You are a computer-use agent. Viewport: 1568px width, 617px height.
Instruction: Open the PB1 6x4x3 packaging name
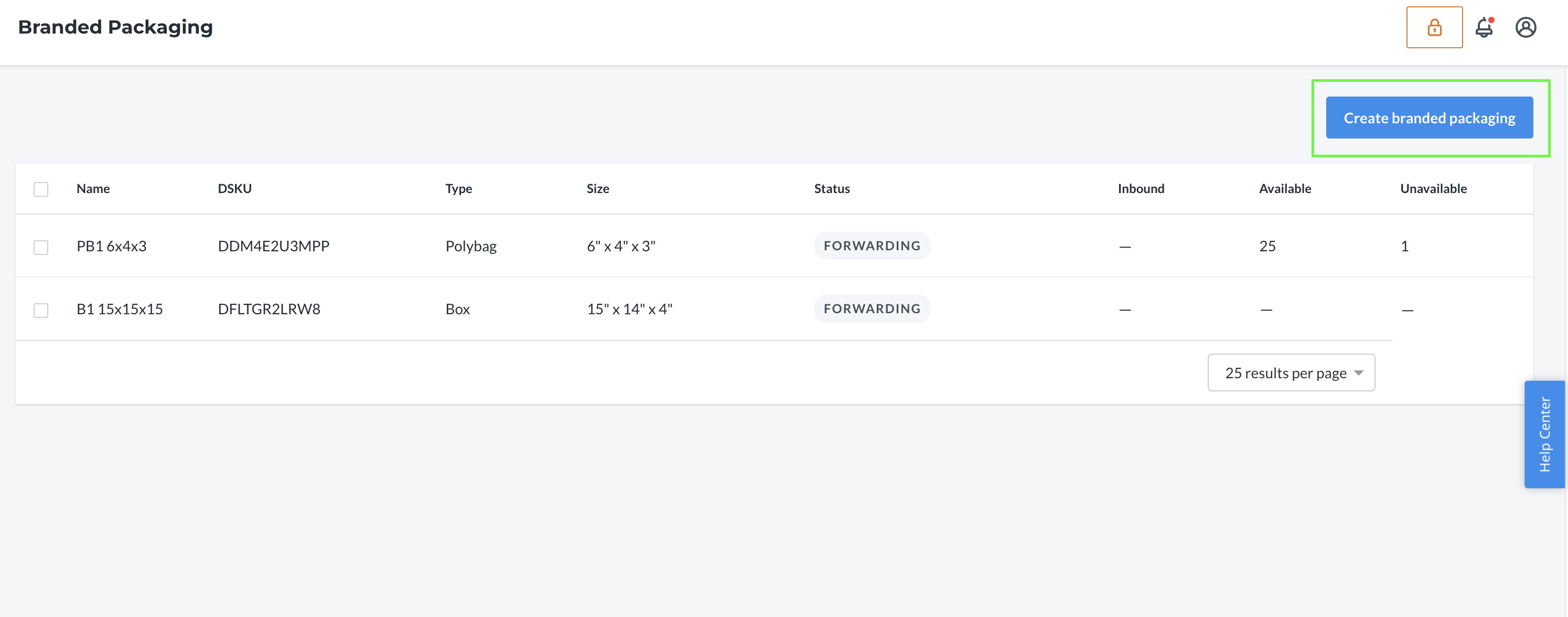pos(111,246)
